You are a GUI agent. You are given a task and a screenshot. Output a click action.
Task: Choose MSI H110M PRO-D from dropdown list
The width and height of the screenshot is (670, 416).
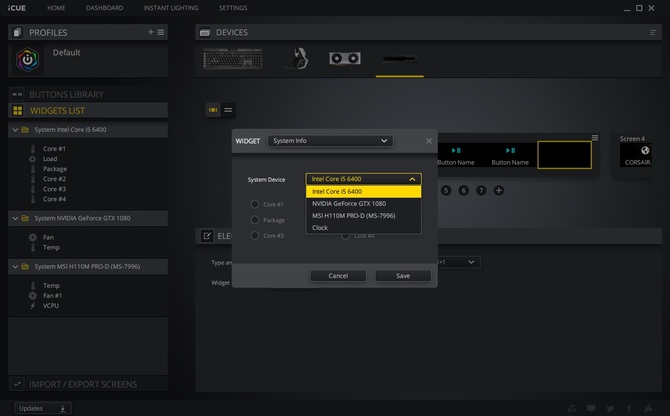point(363,216)
